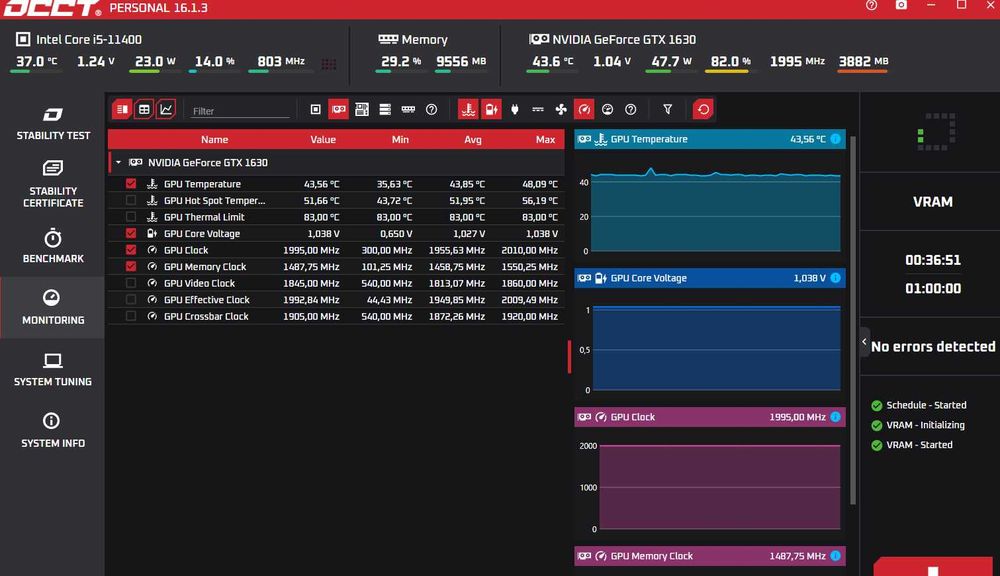Open the help question mark in title bar
Screen dimensions: 1000x576
[871, 5]
